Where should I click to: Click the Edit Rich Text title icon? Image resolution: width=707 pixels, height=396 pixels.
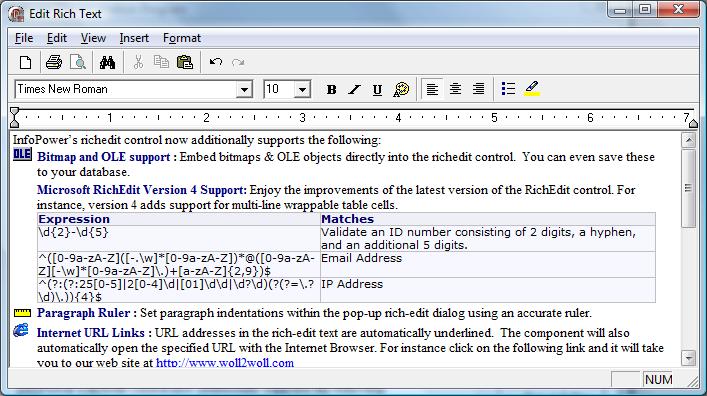[16, 14]
